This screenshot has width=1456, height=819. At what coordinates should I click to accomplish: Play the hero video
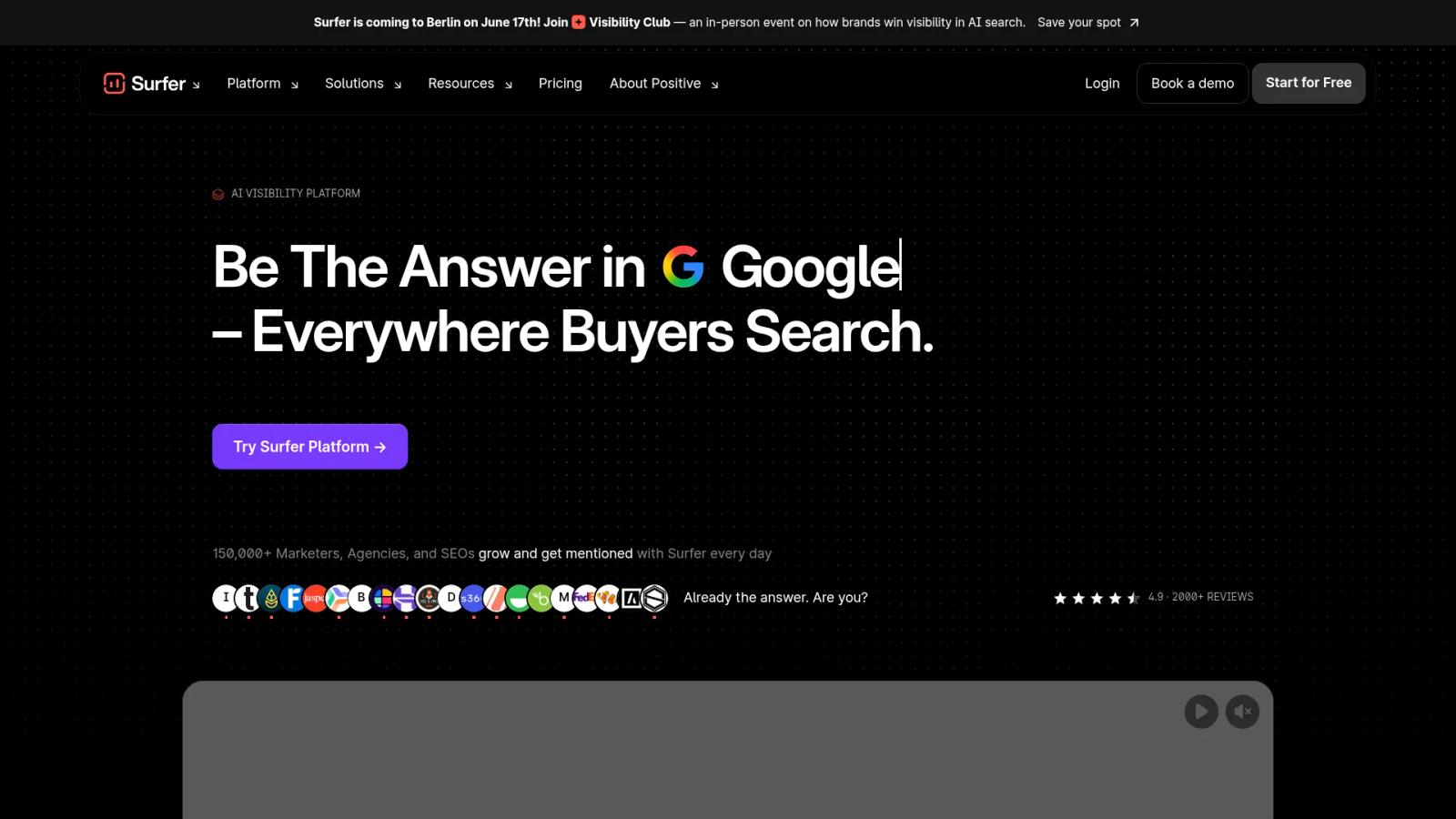click(x=1201, y=712)
